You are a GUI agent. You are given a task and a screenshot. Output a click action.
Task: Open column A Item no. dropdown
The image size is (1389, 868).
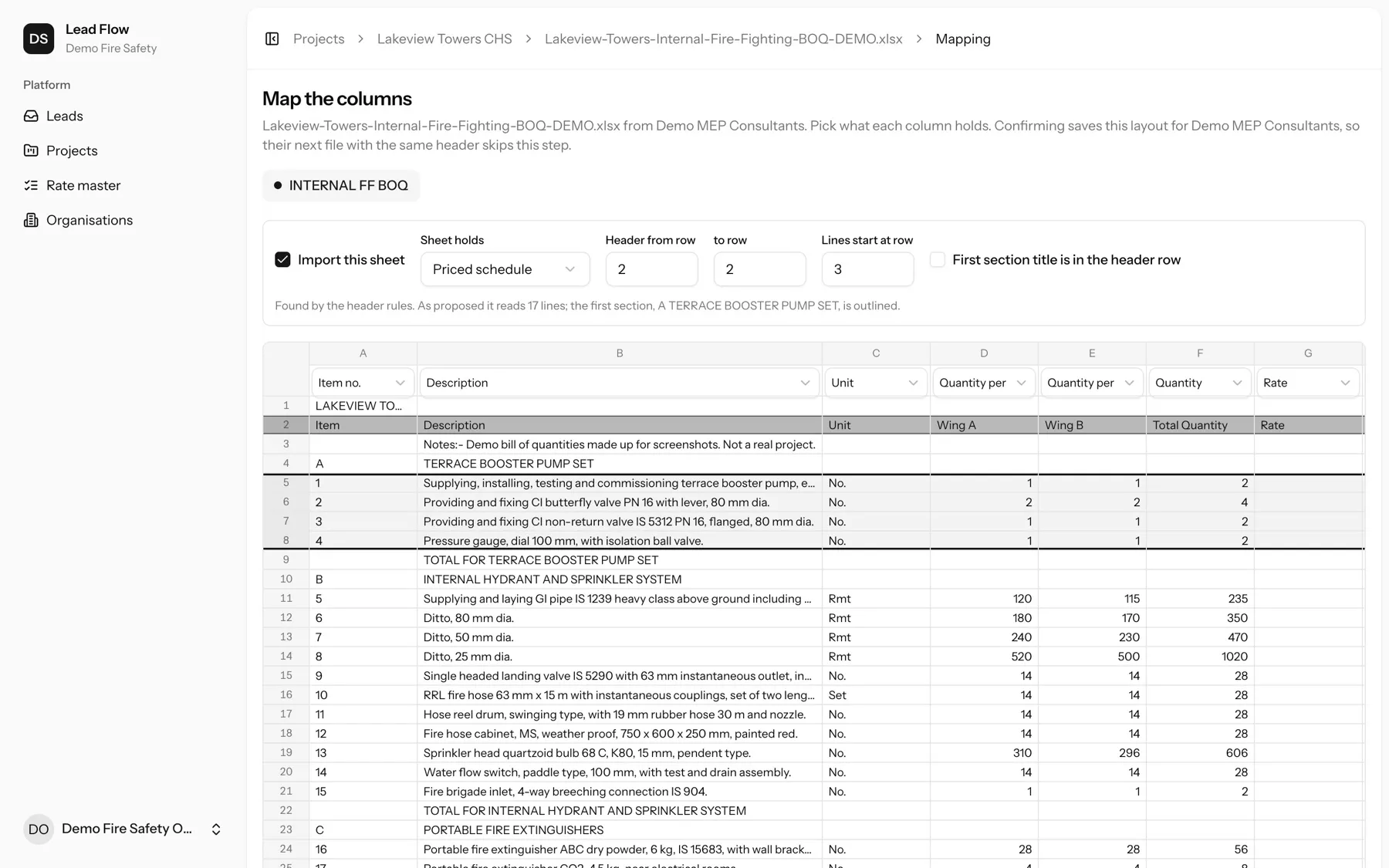point(362,383)
